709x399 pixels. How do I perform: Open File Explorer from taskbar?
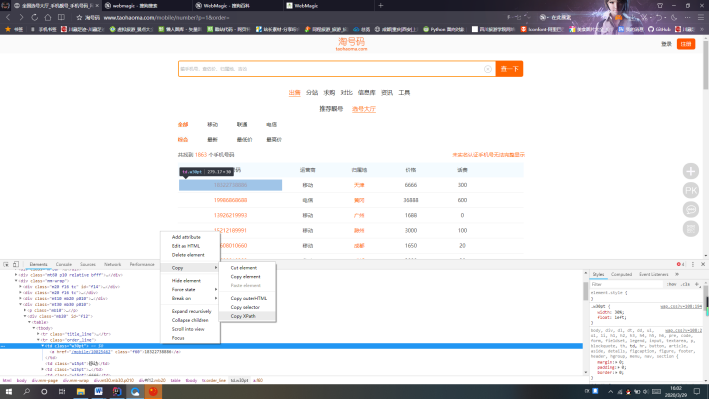[80, 391]
